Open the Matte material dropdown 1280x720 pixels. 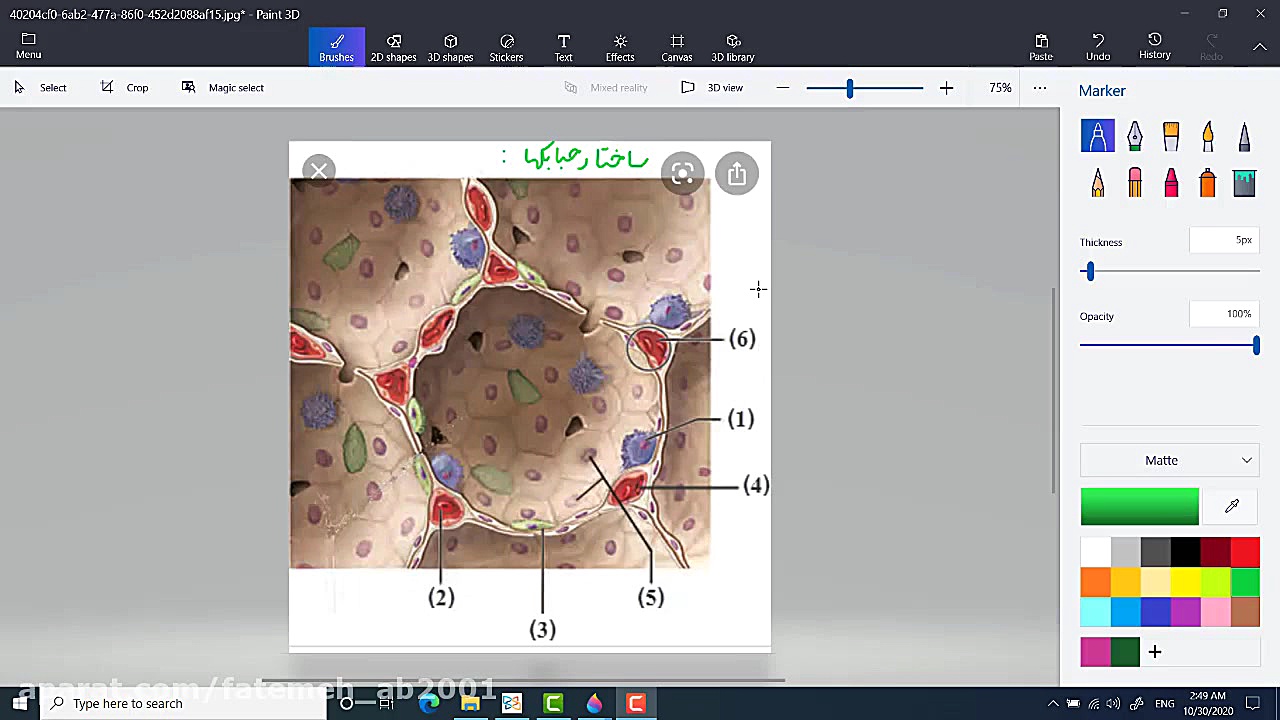coord(1169,460)
